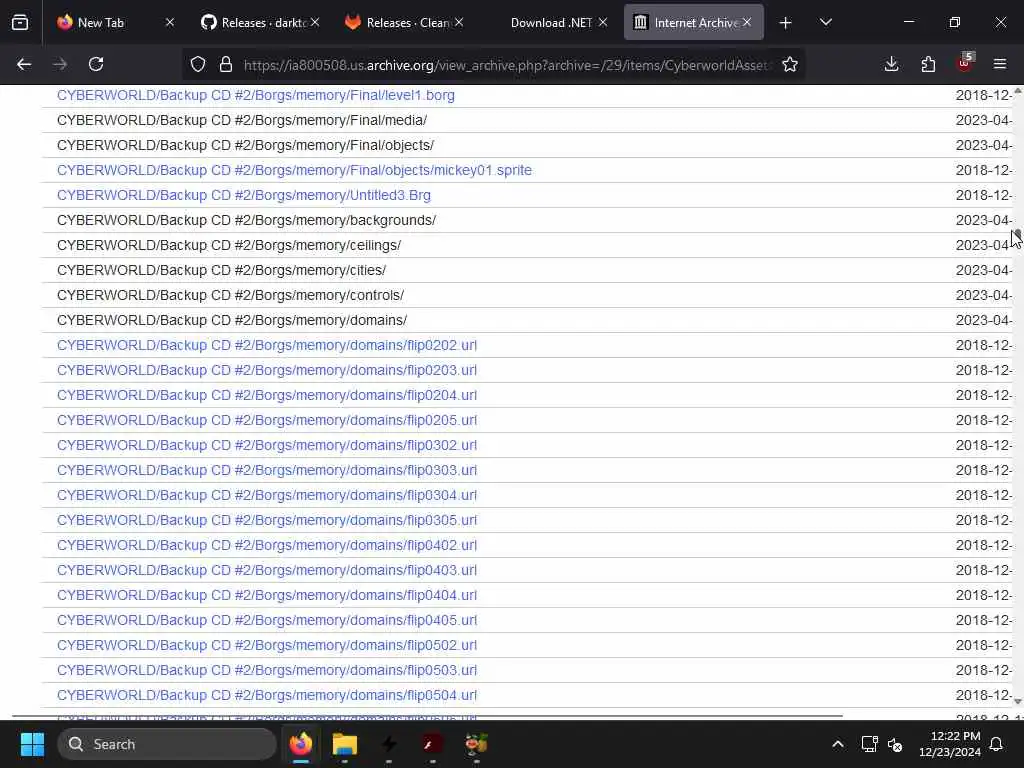This screenshot has height=768, width=1024.
Task: Open flip0503.url link
Action: [266, 671]
